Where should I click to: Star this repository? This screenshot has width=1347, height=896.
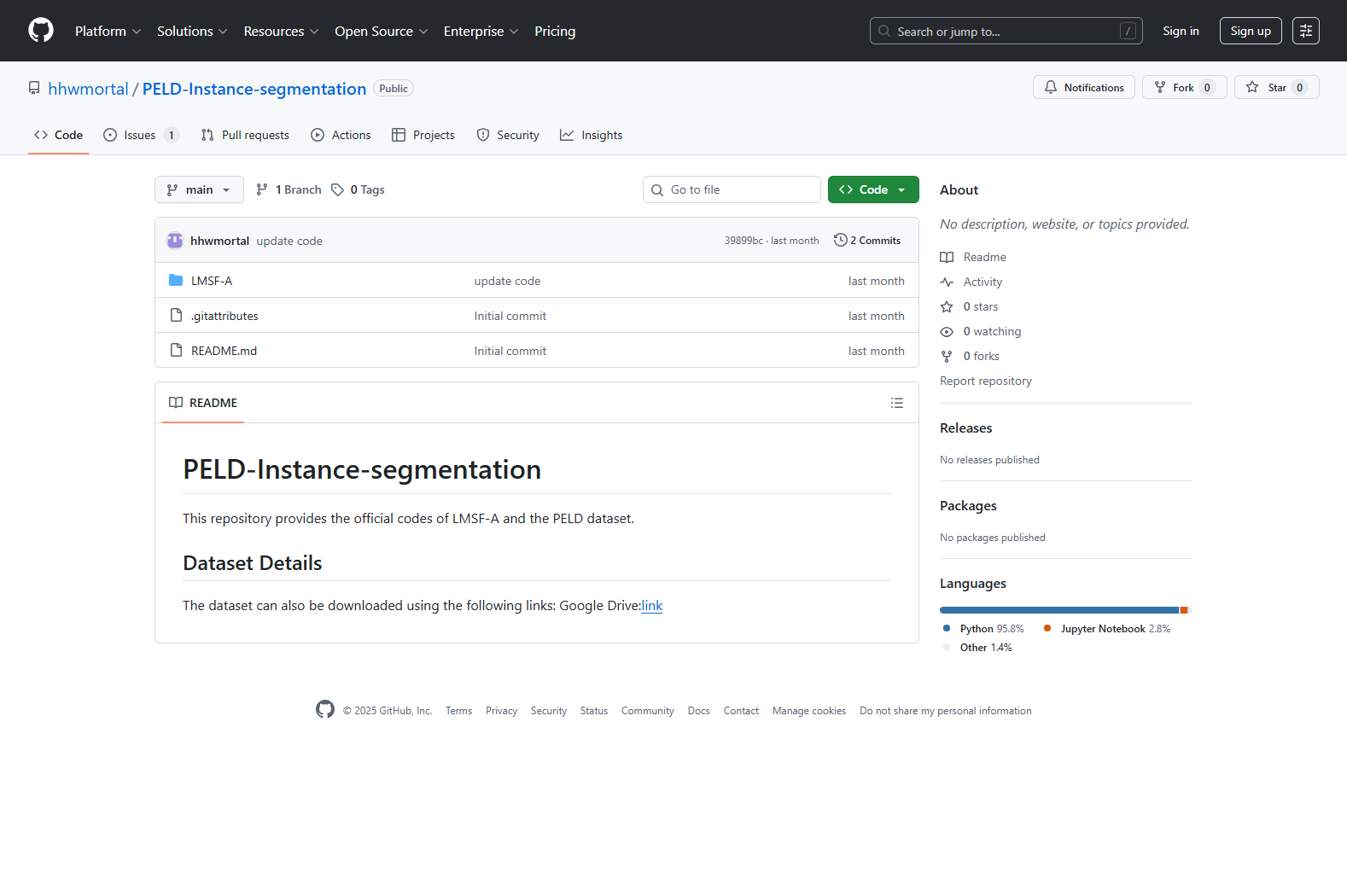coord(1277,87)
